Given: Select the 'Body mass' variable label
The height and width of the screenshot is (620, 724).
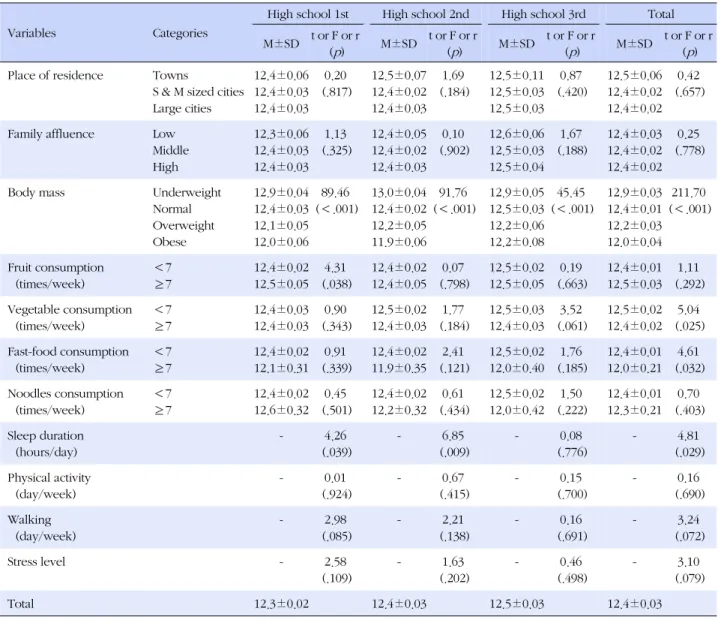Looking at the screenshot, I should point(36,193).
